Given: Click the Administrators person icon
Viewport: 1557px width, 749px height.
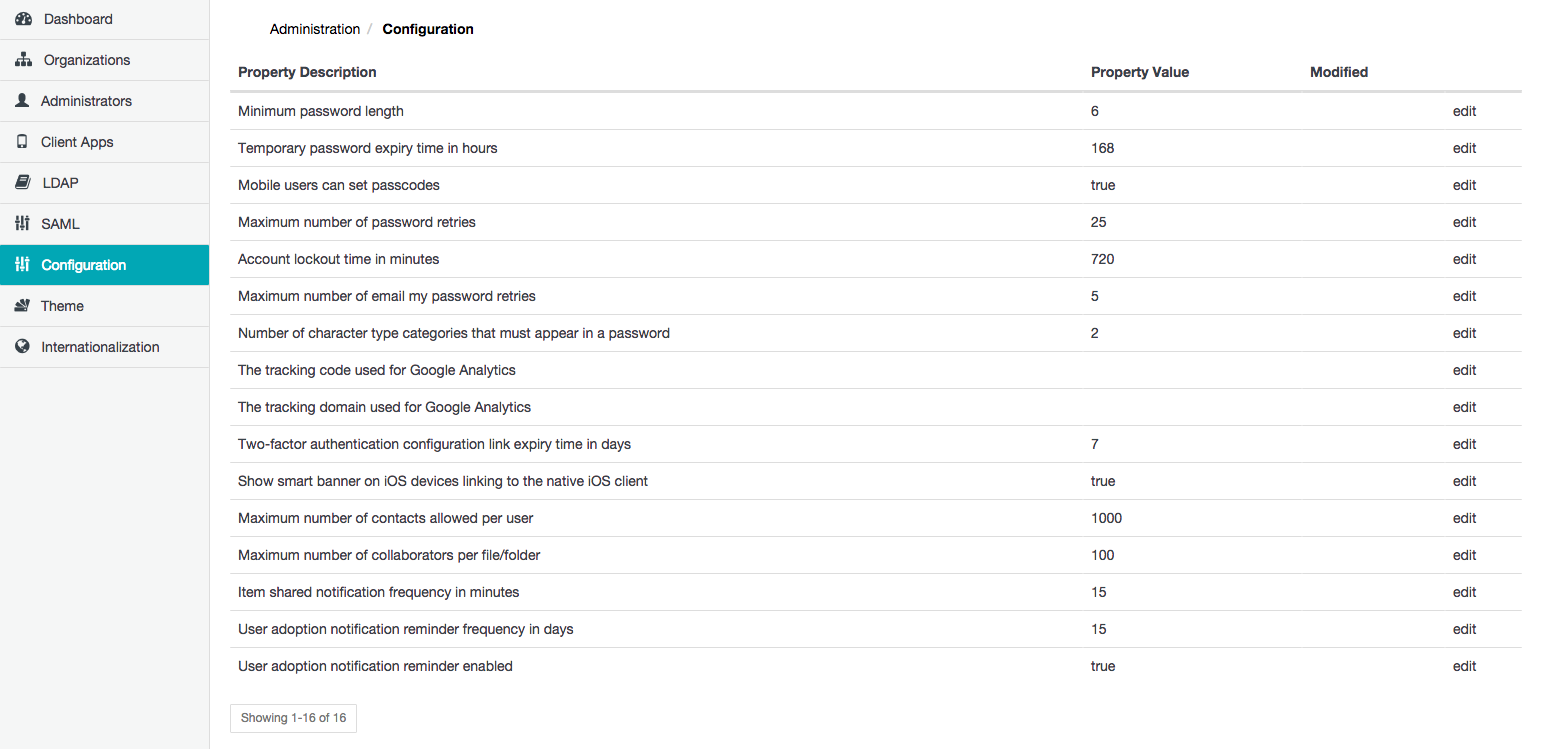Looking at the screenshot, I should tap(22, 101).
